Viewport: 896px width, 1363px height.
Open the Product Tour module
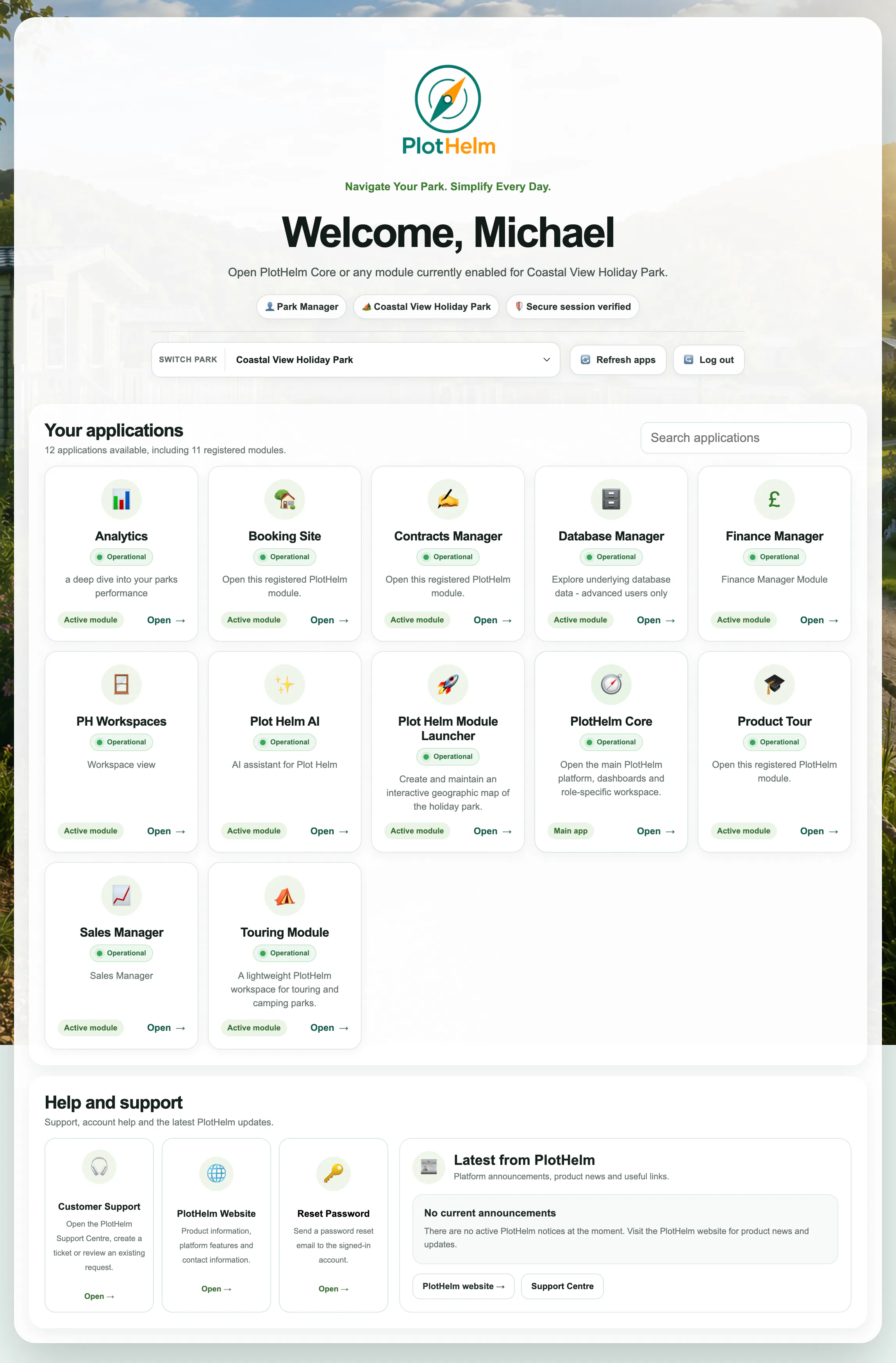pos(819,831)
